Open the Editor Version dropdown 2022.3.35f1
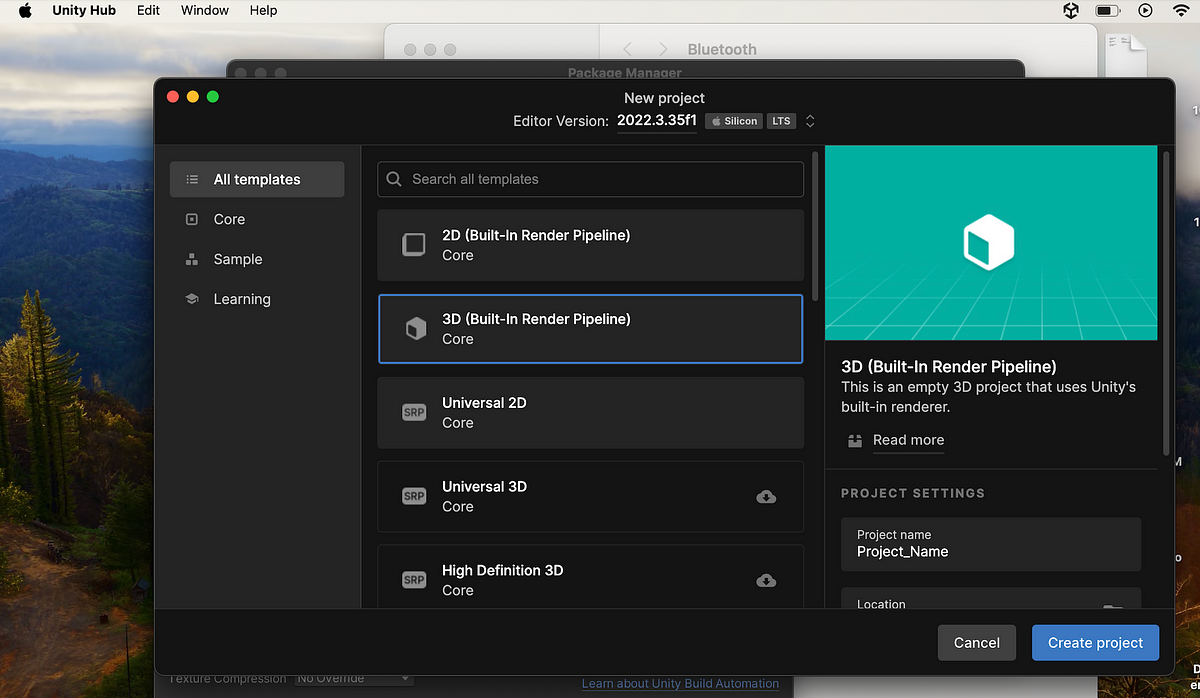Screen dimensions: 1200x698 [657, 121]
